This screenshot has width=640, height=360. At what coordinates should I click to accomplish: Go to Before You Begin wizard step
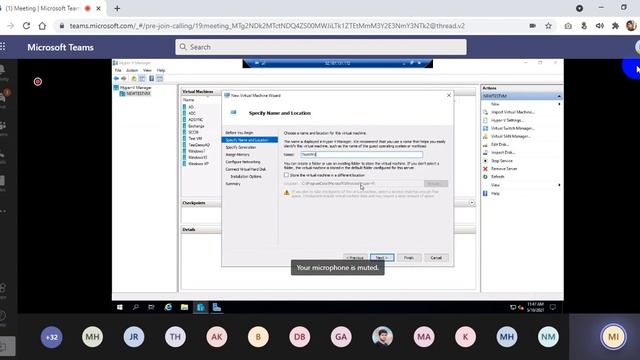point(239,133)
